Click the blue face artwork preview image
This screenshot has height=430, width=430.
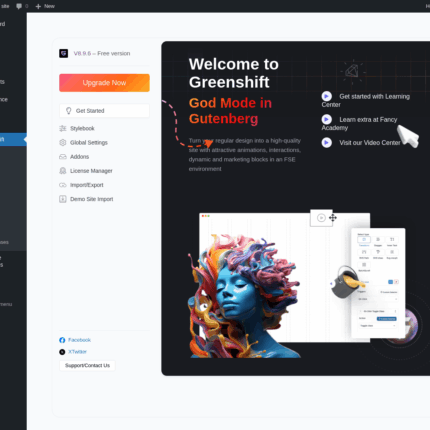pyautogui.click(x=245, y=296)
